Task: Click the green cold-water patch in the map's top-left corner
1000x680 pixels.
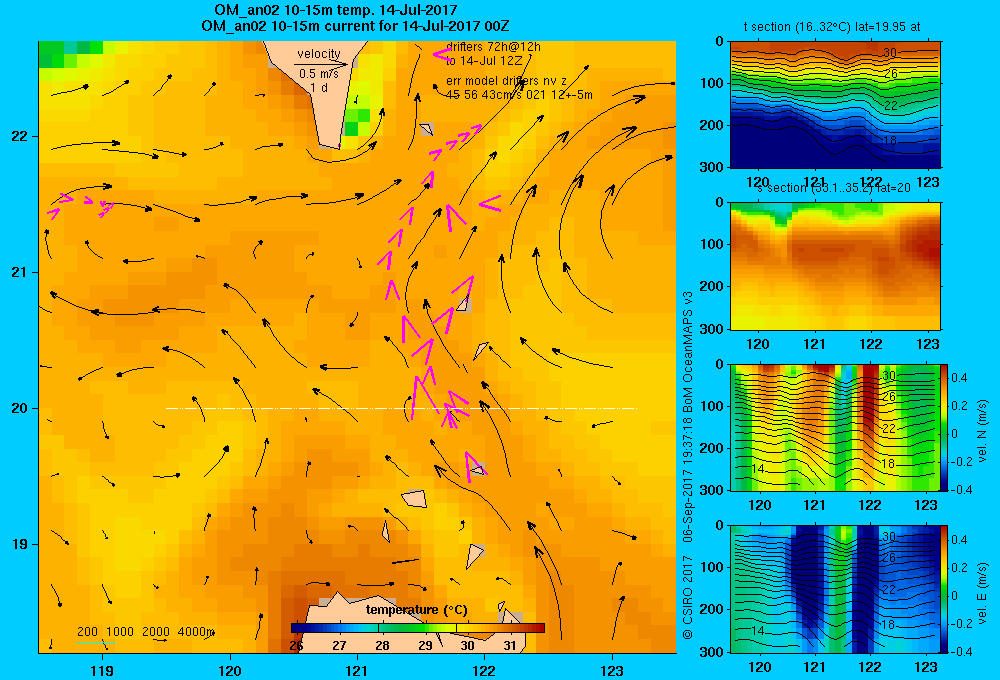Action: pyautogui.click(x=67, y=54)
